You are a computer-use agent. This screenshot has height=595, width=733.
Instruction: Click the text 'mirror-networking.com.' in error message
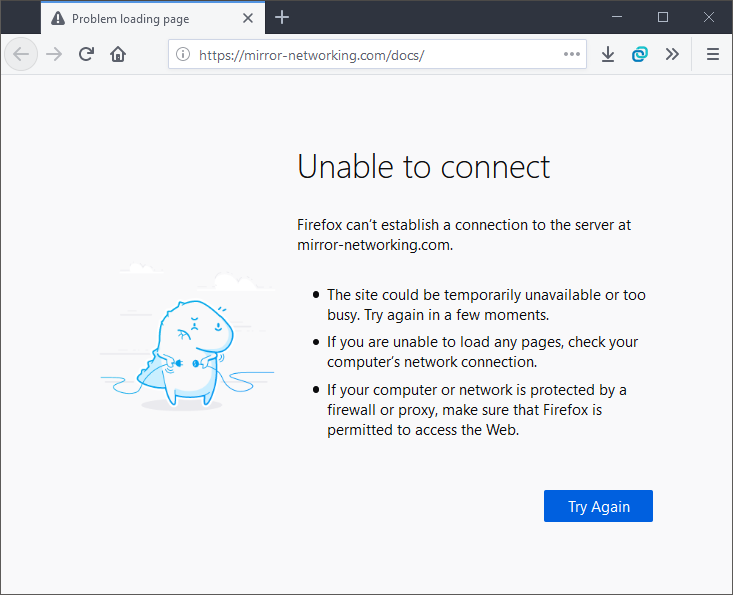[x=375, y=245]
